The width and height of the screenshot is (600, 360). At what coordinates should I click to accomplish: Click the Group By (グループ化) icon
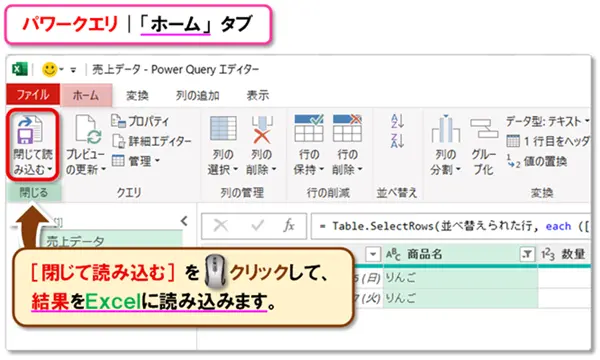pos(484,129)
